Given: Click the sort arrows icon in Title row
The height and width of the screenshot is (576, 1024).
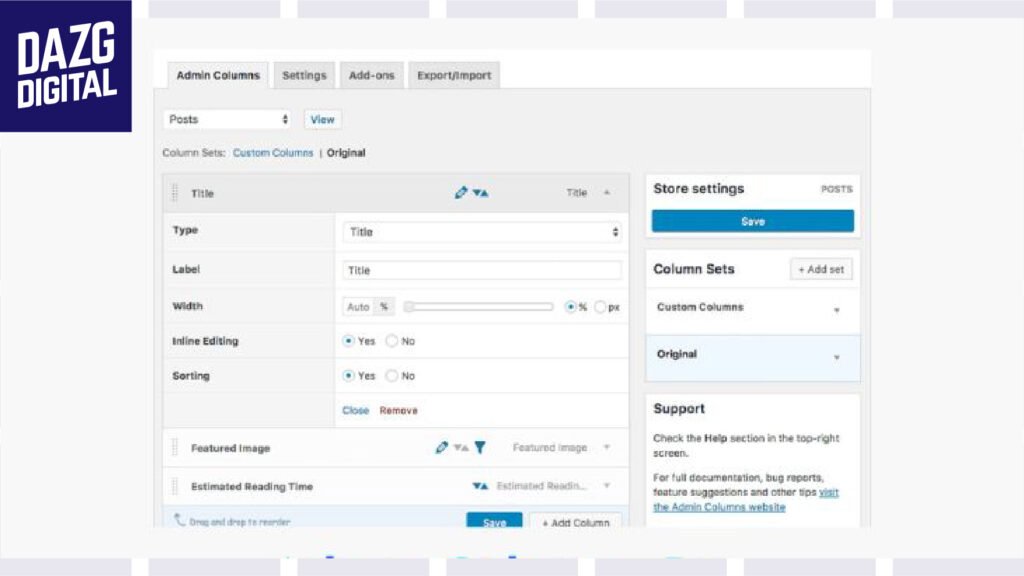Looking at the screenshot, I should click(x=481, y=193).
